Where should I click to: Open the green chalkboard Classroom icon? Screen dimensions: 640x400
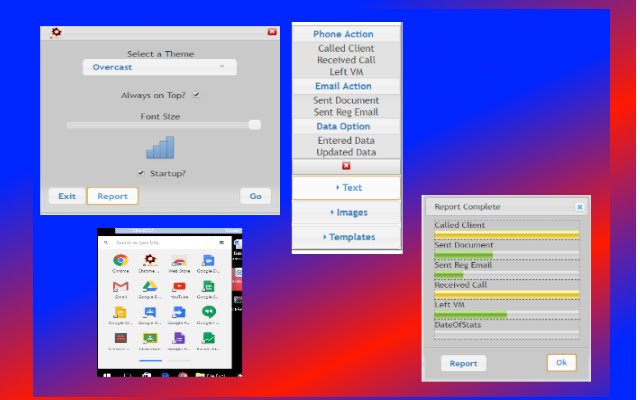pyautogui.click(x=150, y=338)
